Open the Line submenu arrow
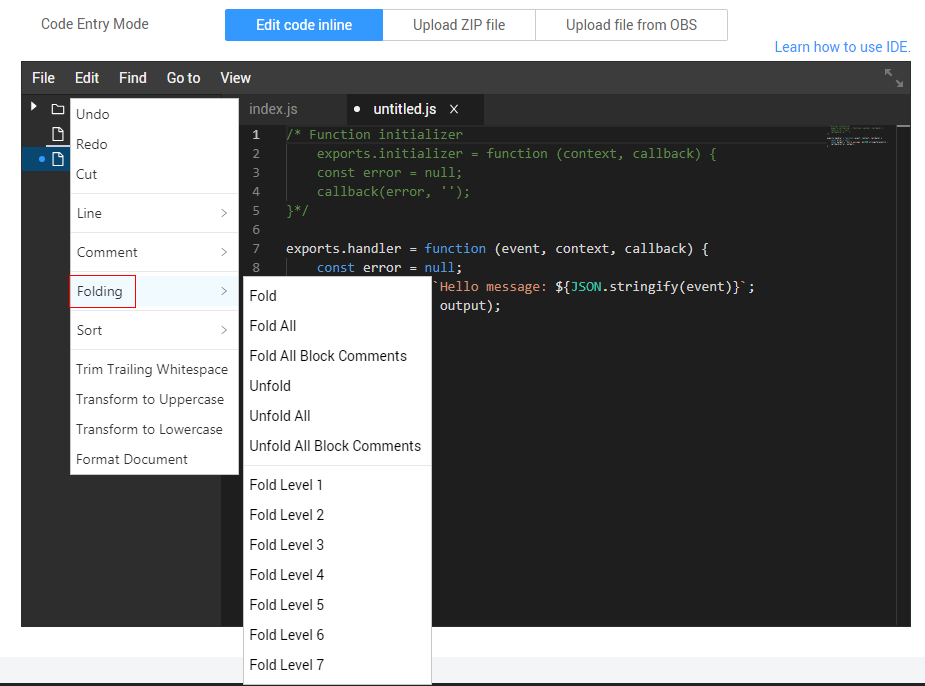 coord(224,213)
